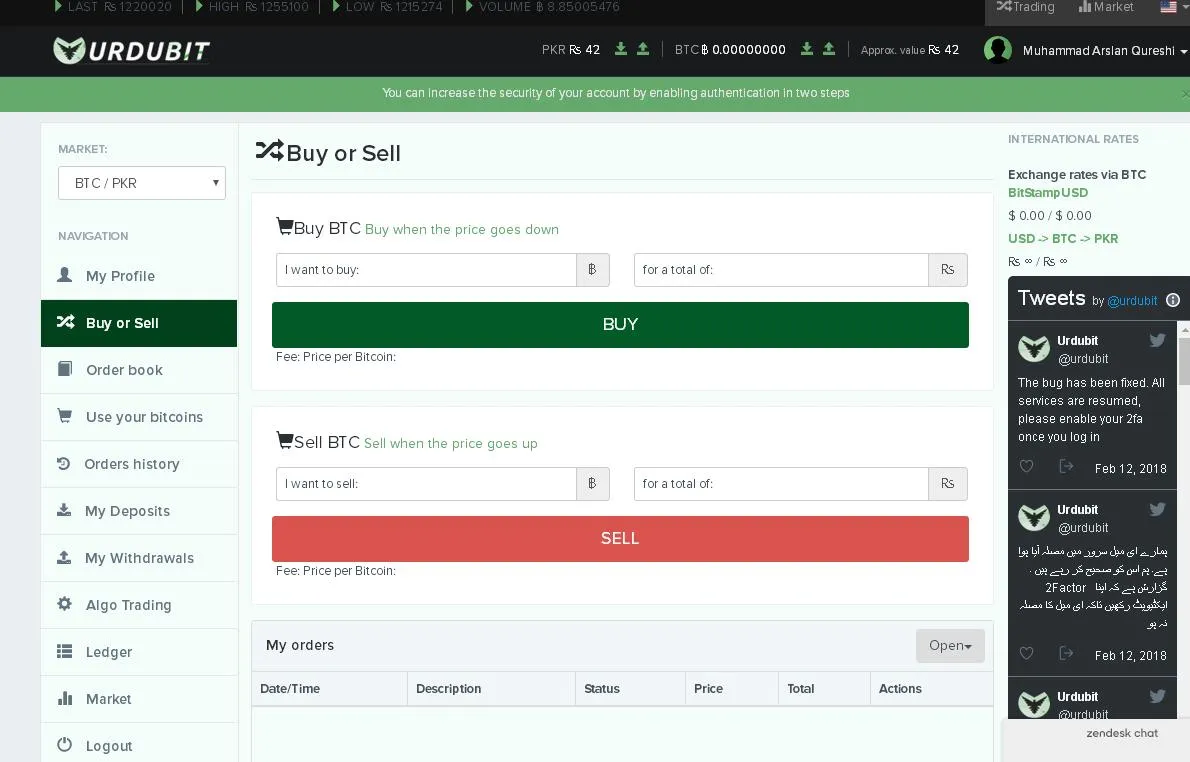Click the green BUY button
Viewport: 1190px width, 762px height.
[620, 325]
